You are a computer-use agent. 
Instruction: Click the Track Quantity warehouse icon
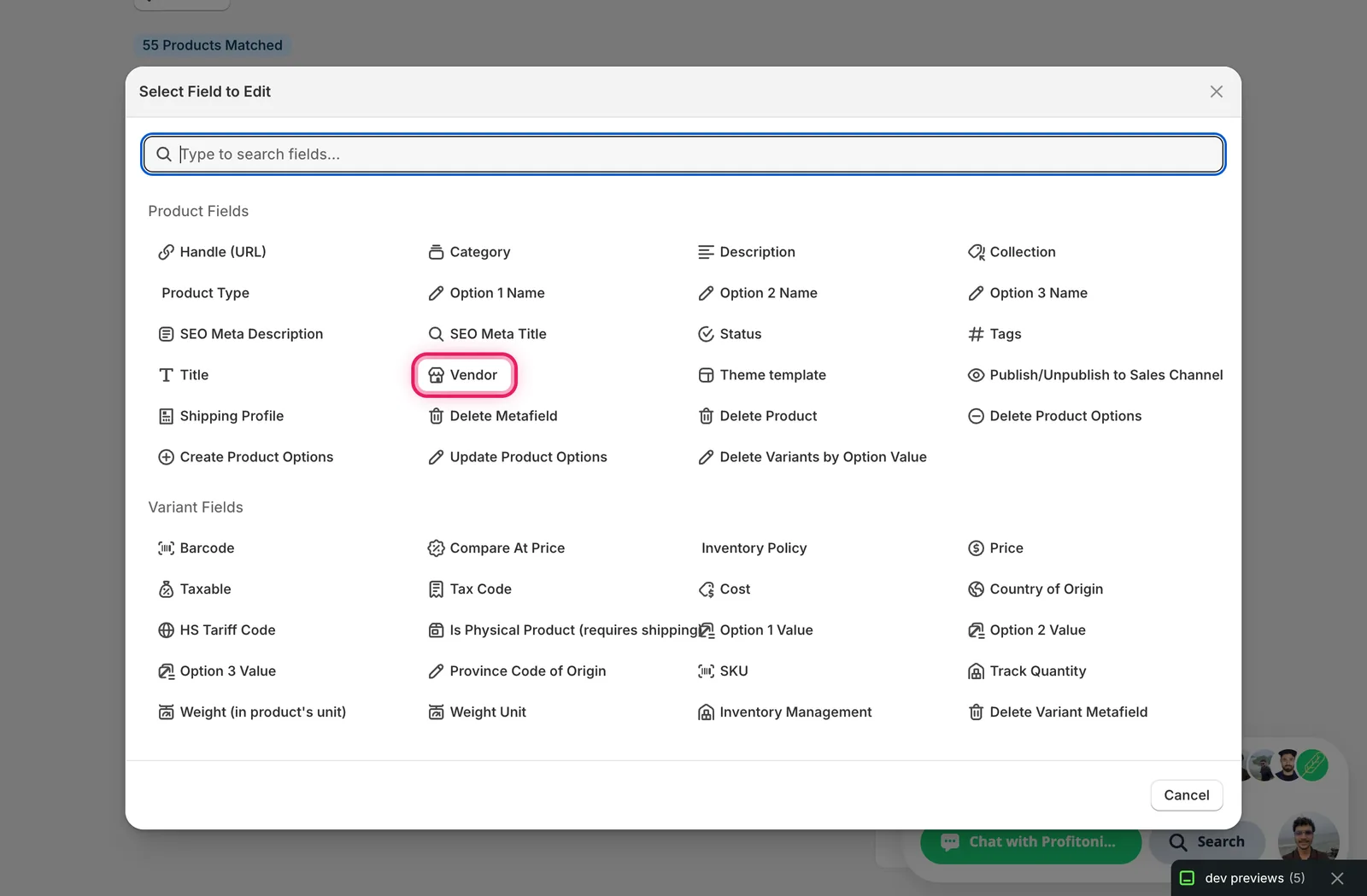click(976, 671)
